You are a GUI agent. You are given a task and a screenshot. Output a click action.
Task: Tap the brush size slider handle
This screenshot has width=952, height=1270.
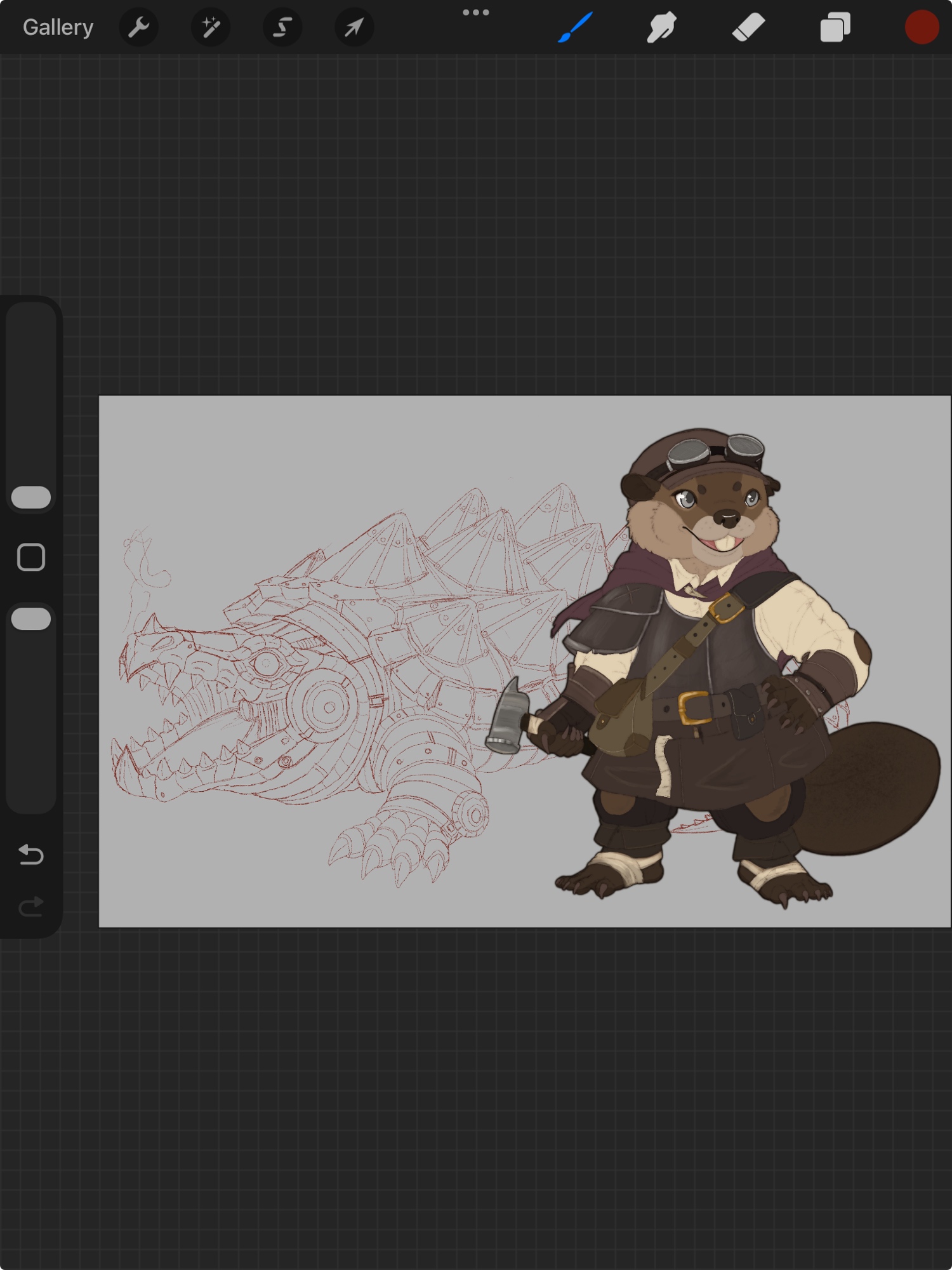[x=31, y=497]
